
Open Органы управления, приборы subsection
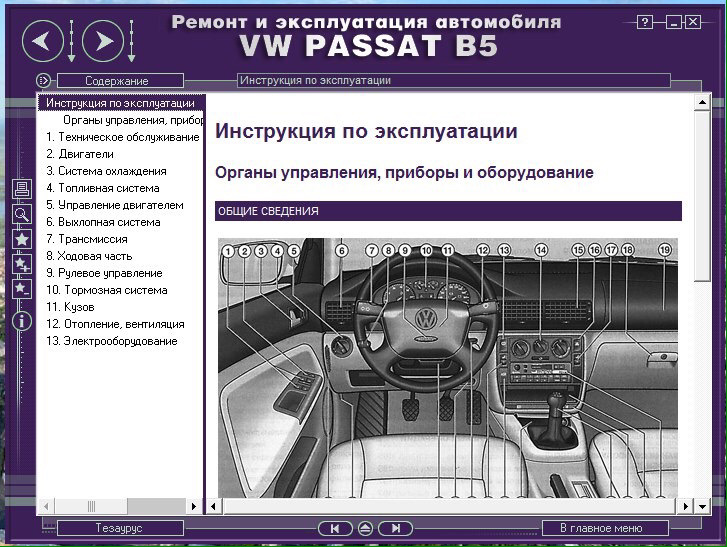[134, 120]
